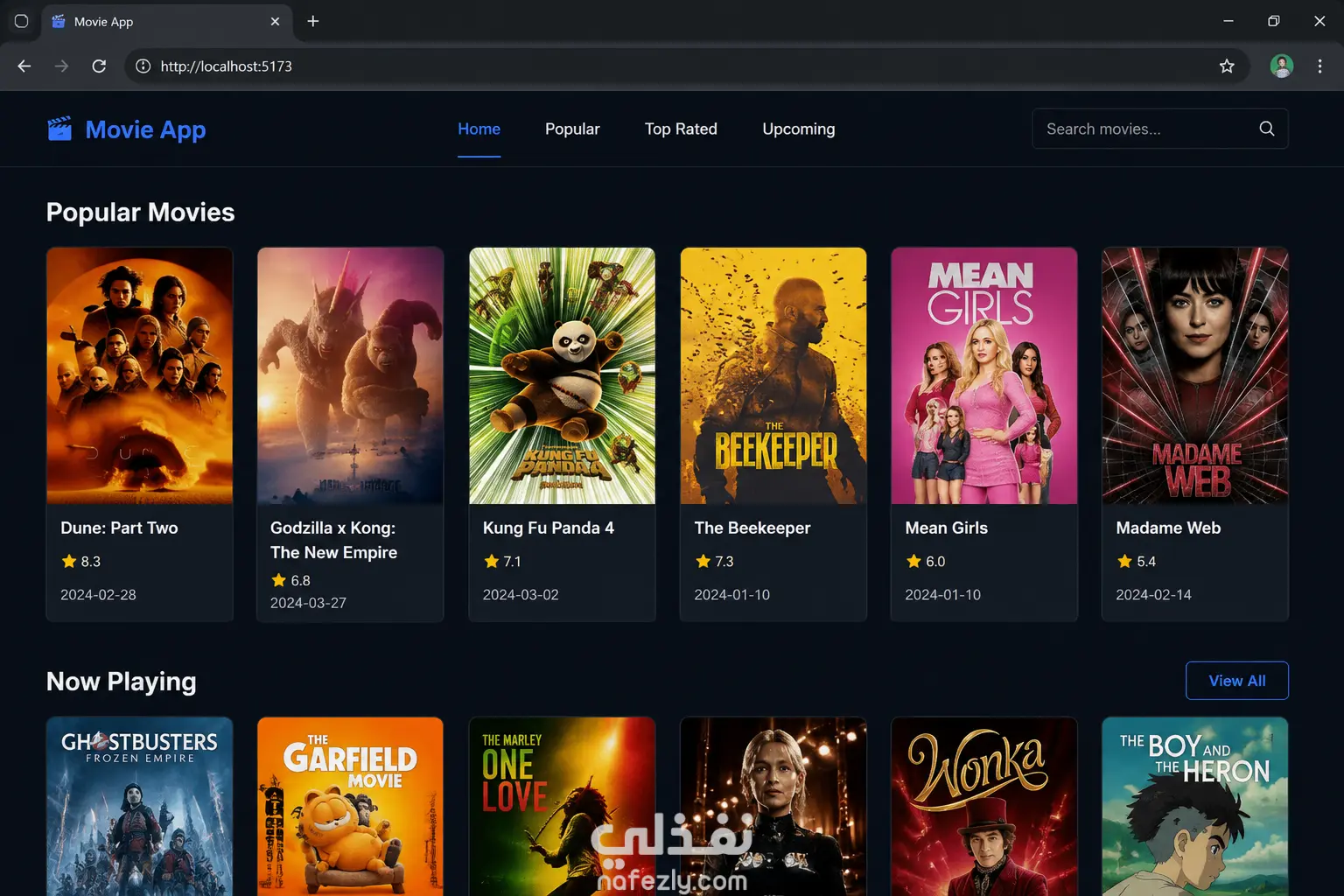Image resolution: width=1344 pixels, height=896 pixels.
Task: Click the Mean Girls 2024-01-10 release date
Action: point(942,595)
